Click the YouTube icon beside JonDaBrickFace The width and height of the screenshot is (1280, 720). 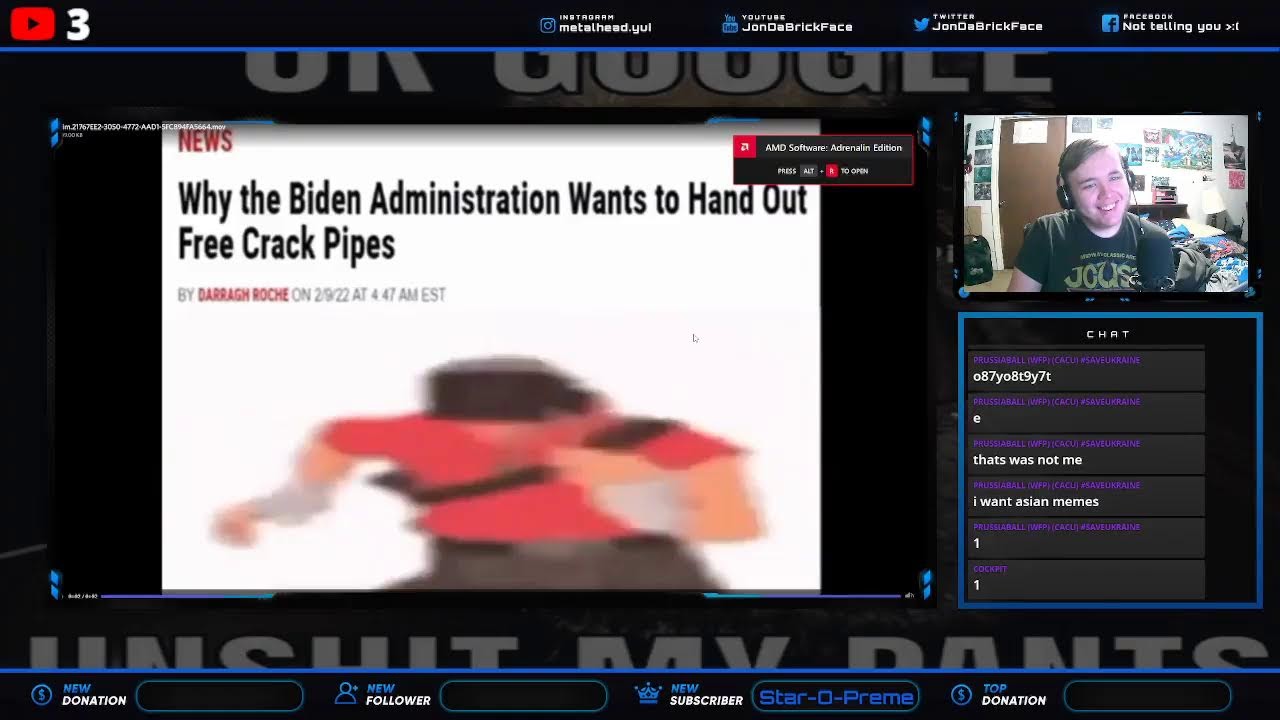click(x=730, y=25)
